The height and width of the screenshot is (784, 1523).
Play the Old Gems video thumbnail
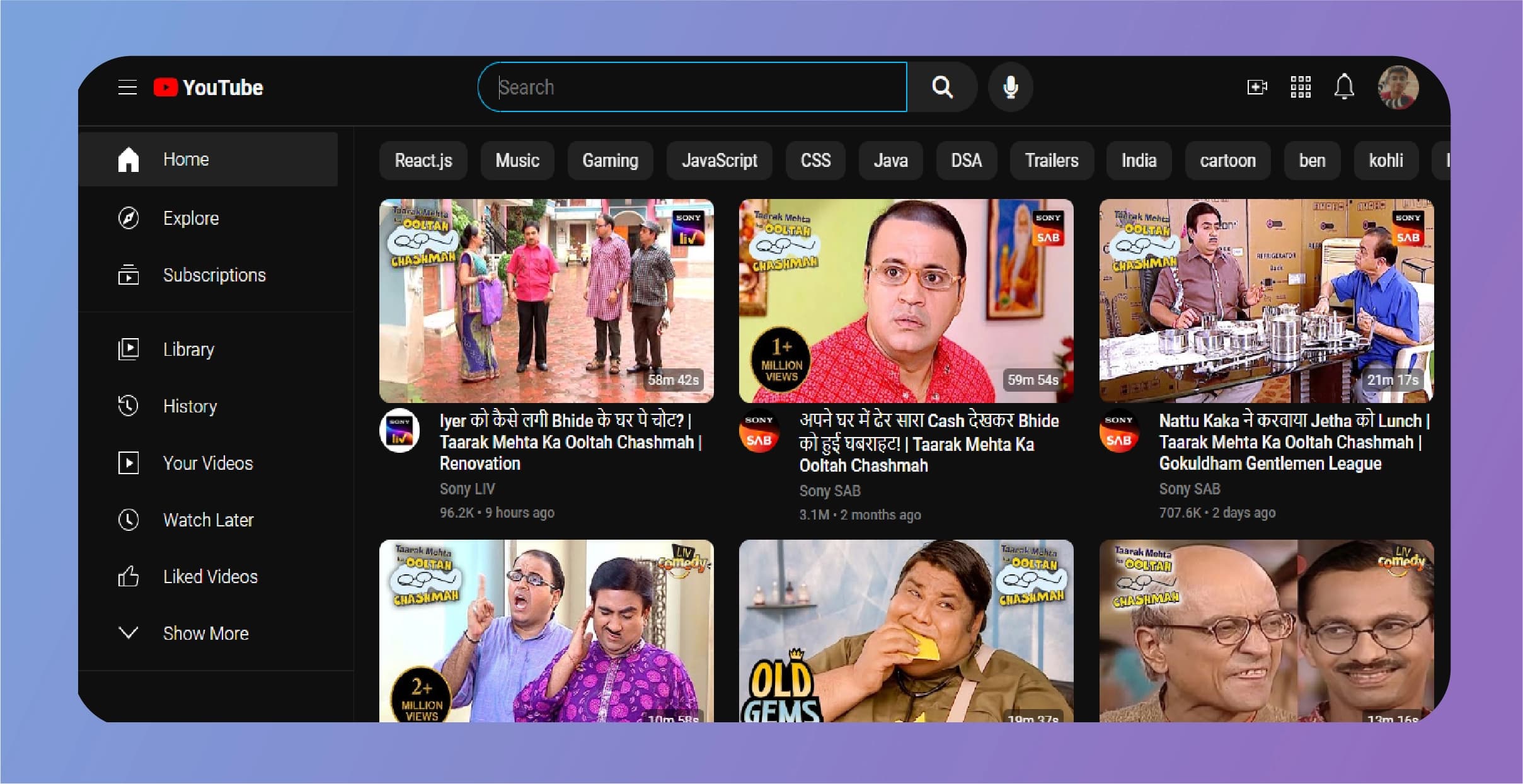click(906, 630)
